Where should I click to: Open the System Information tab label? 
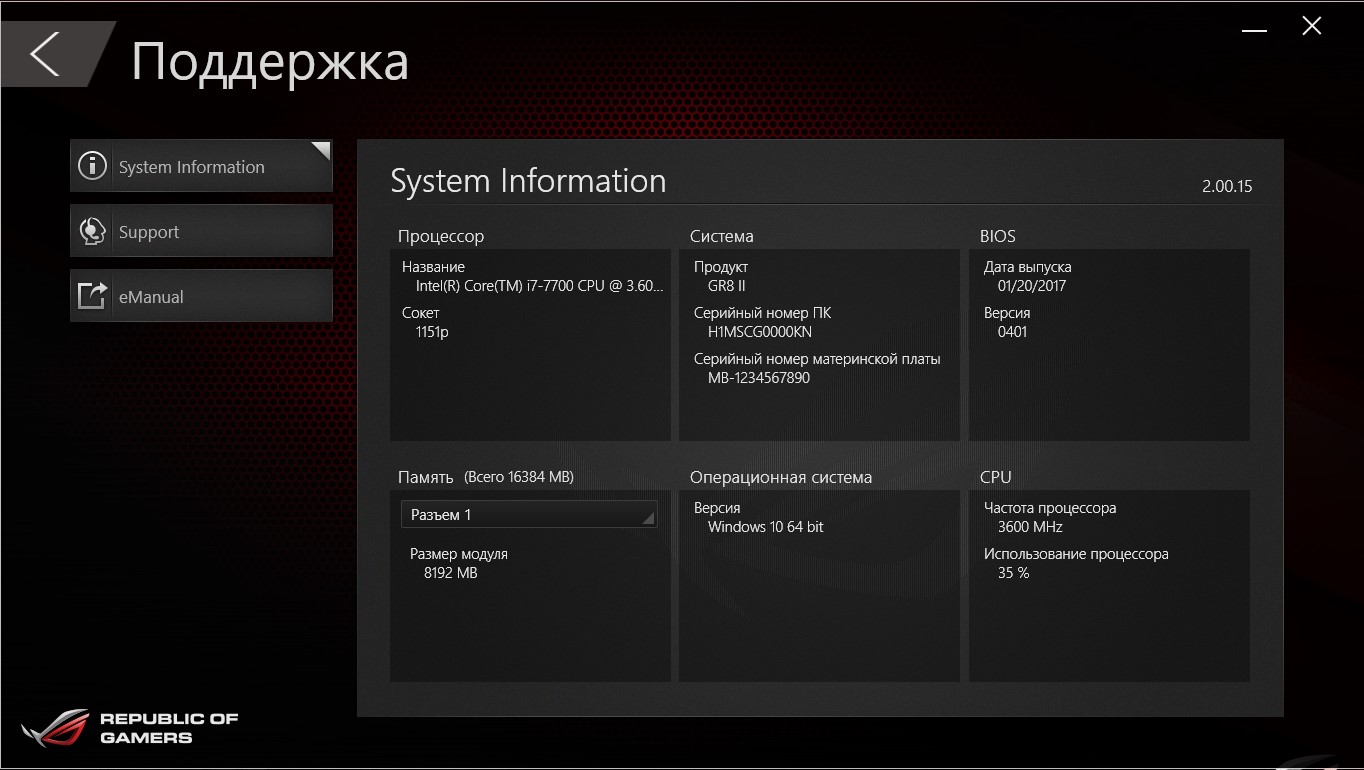[192, 167]
